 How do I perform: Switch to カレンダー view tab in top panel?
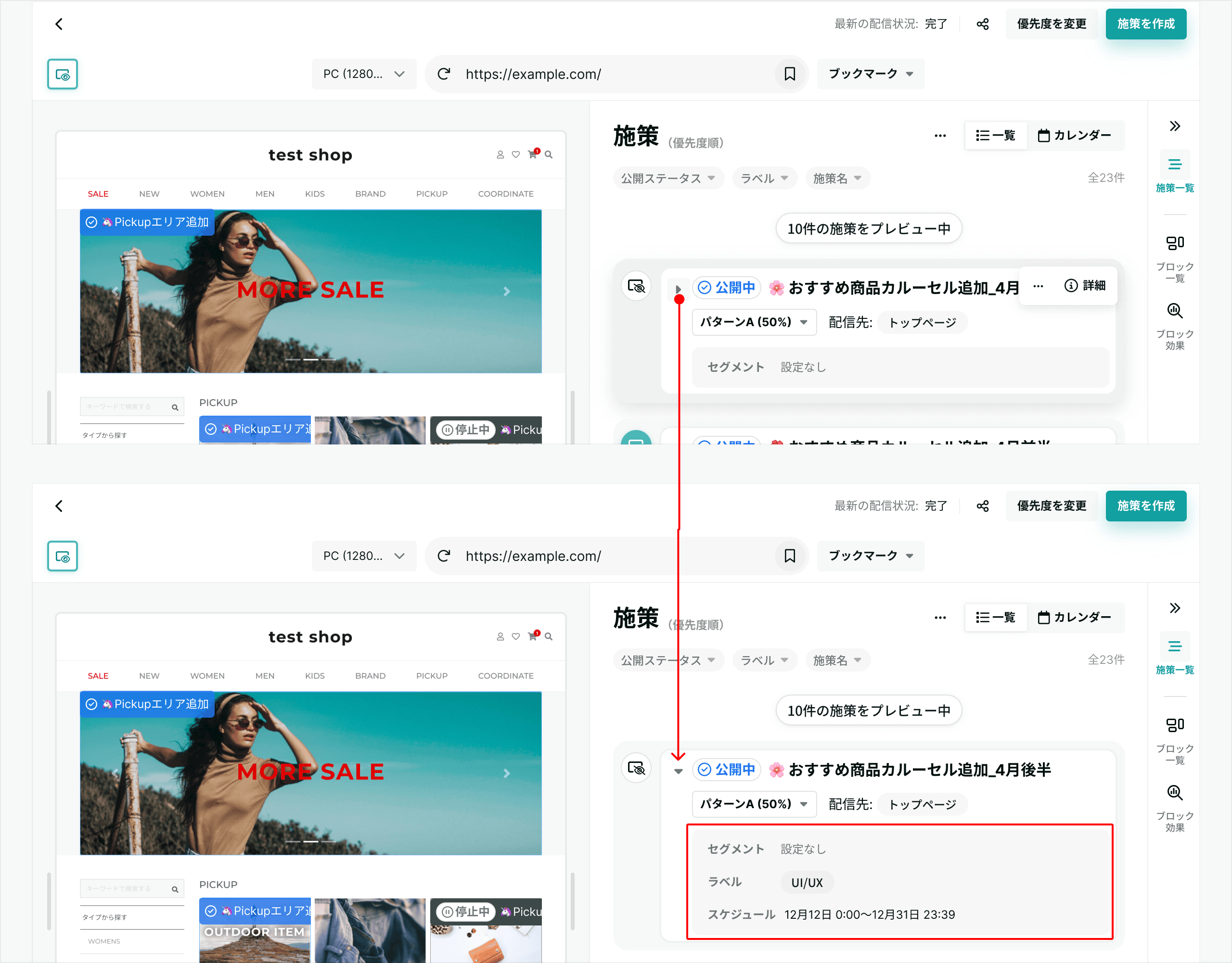tap(1075, 135)
